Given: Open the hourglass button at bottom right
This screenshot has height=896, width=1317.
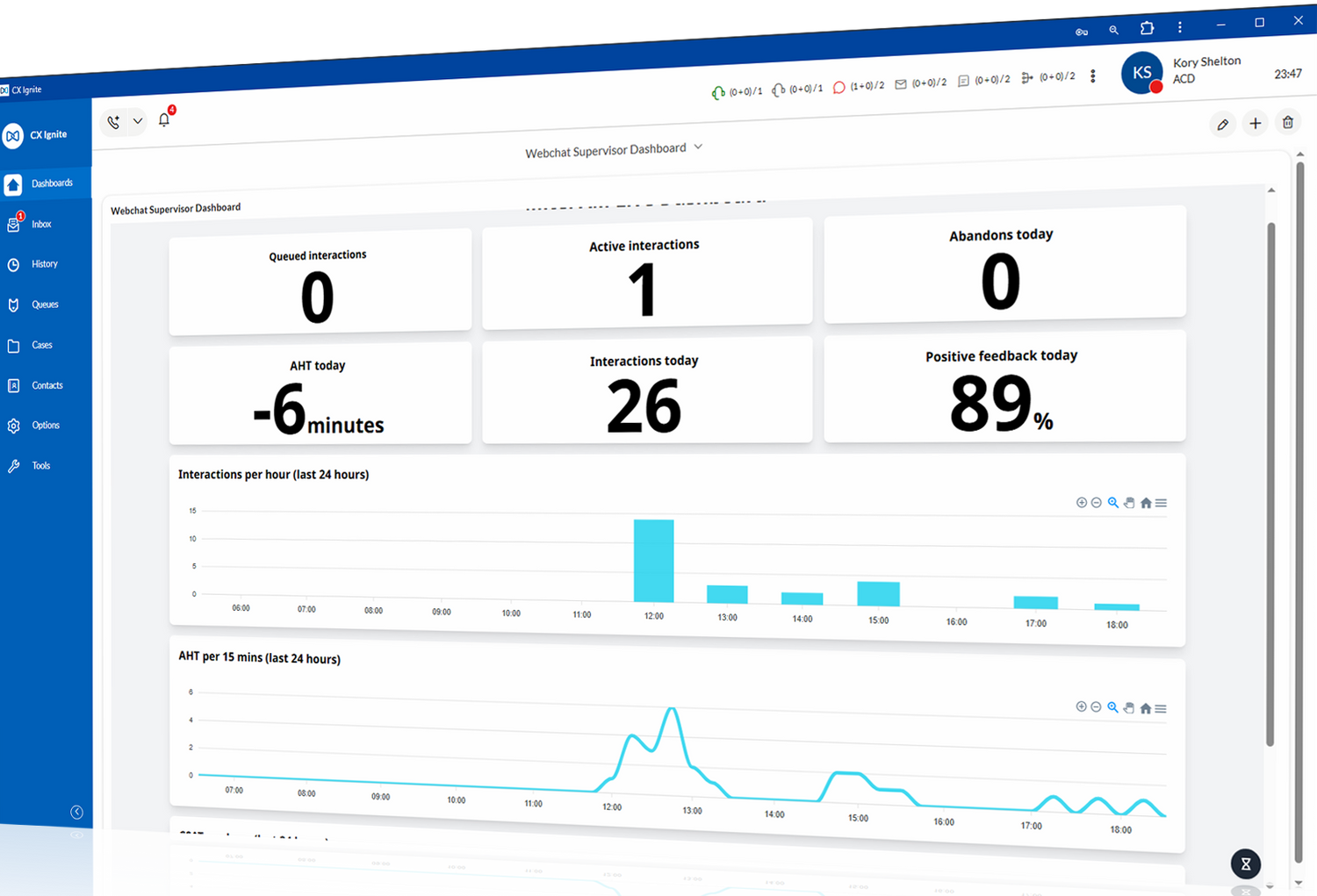Looking at the screenshot, I should [x=1245, y=864].
